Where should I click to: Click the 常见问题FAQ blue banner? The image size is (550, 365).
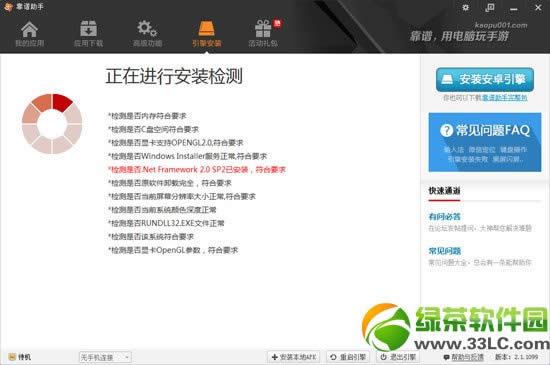click(485, 142)
